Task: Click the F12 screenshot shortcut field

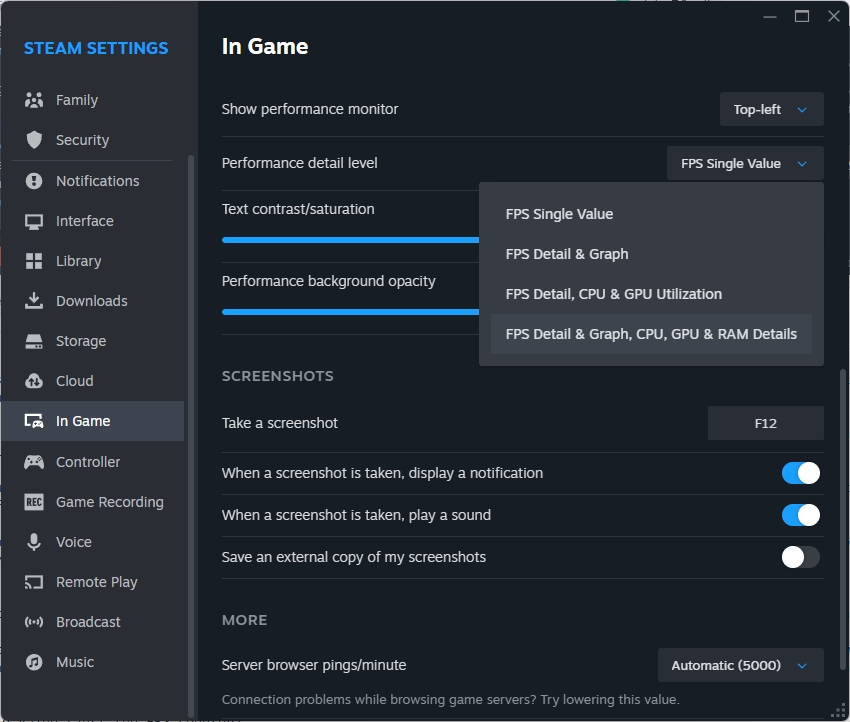Action: pyautogui.click(x=765, y=423)
